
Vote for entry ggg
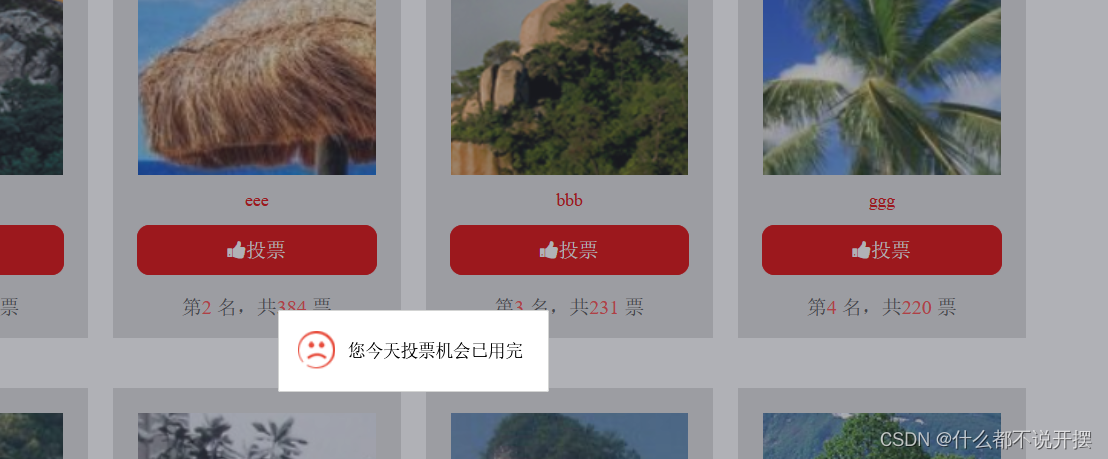pyautogui.click(x=882, y=250)
